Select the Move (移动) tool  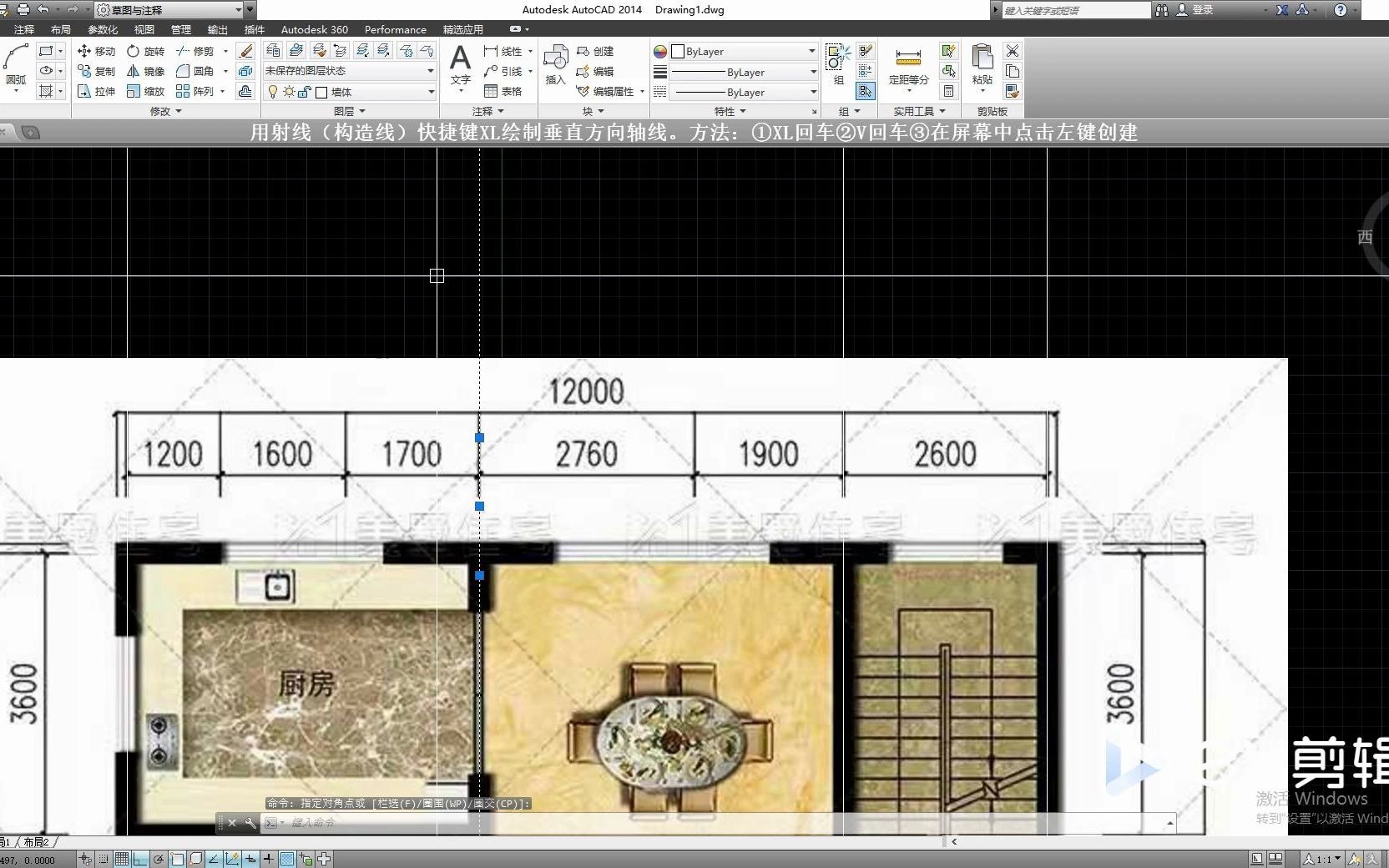(x=96, y=51)
